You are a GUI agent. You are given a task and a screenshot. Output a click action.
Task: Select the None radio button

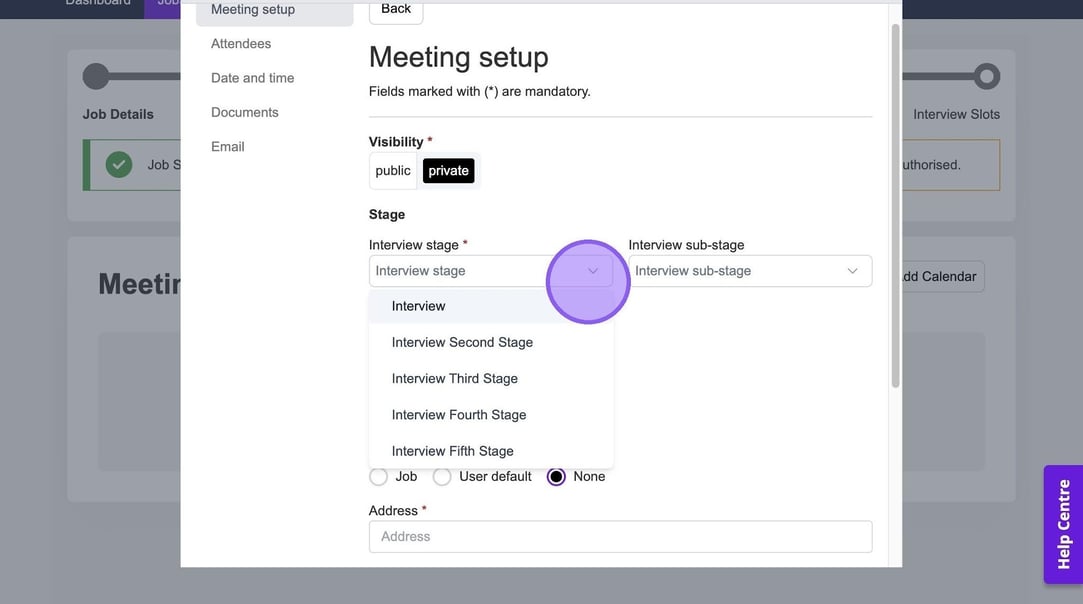point(557,477)
